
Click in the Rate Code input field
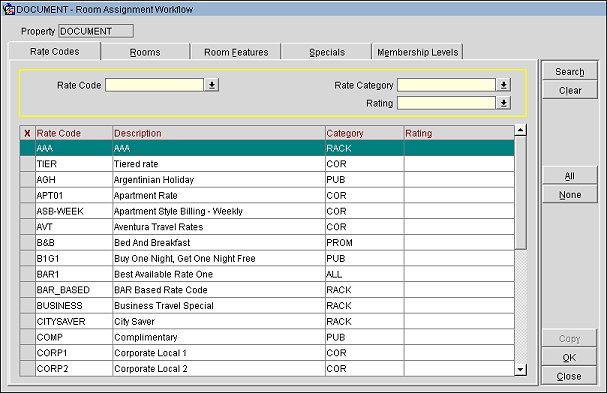(154, 85)
